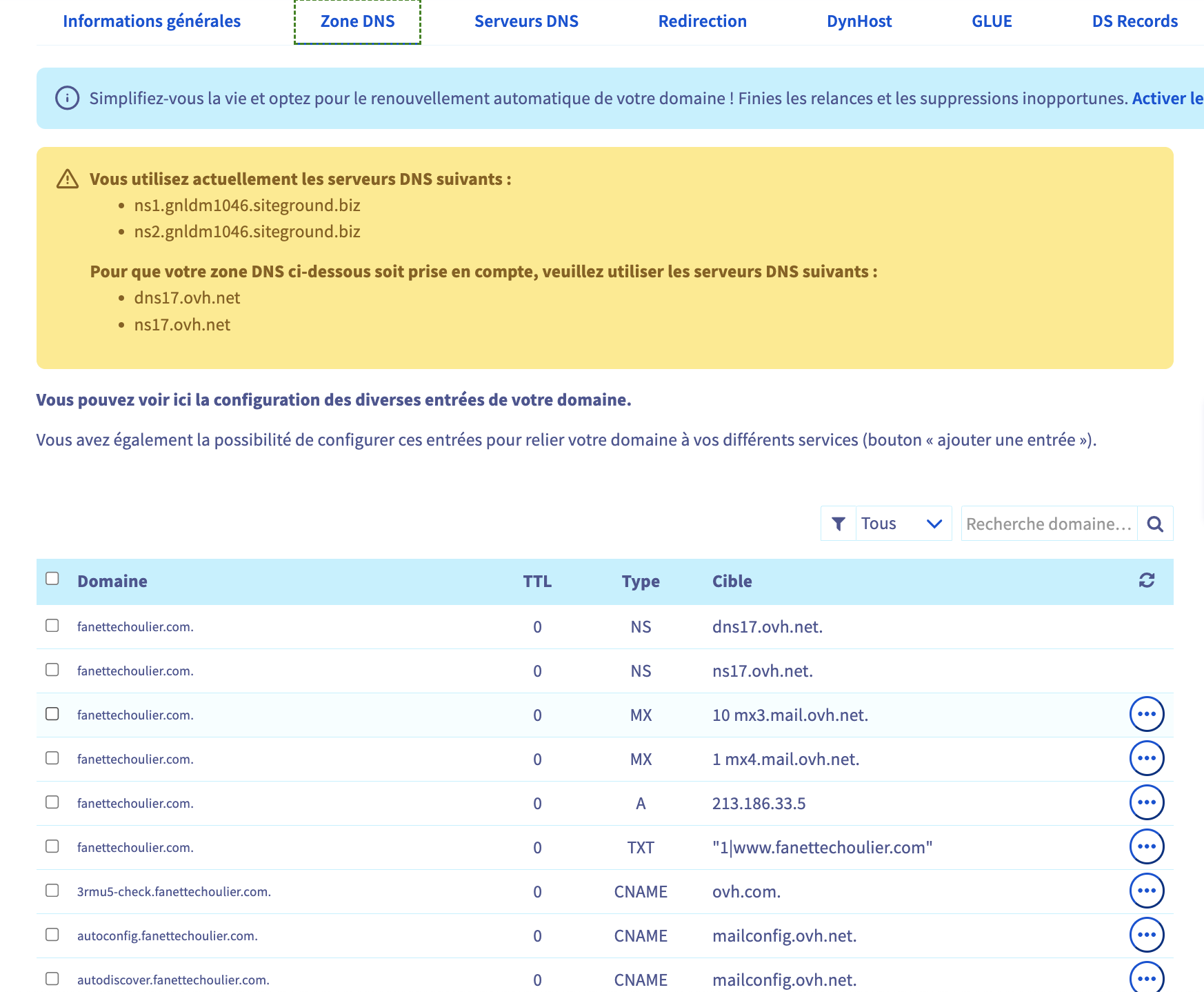Open actions menu for autoconfig CNAME record

point(1147,935)
